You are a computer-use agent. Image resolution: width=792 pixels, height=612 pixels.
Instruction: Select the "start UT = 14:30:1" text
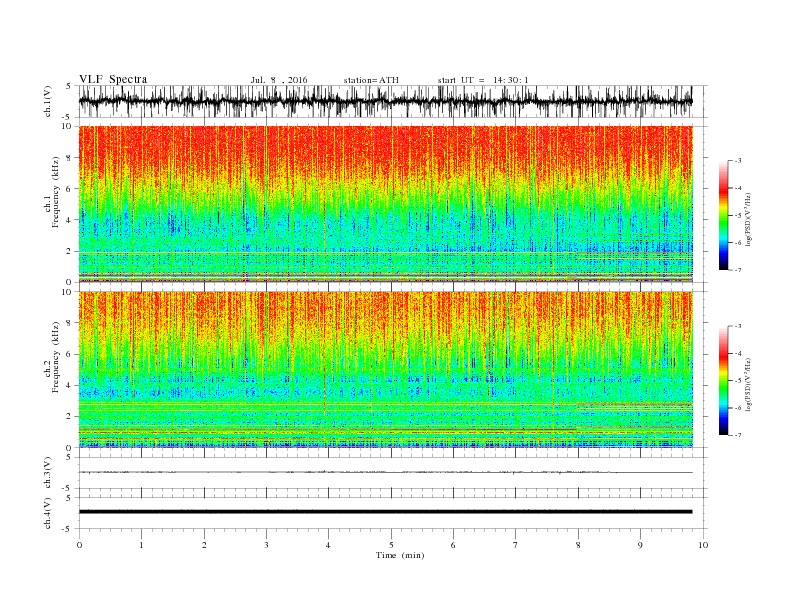[x=483, y=80]
